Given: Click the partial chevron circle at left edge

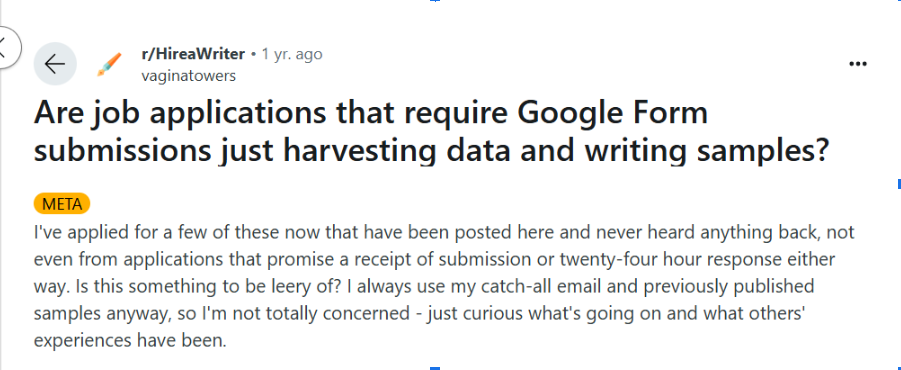Looking at the screenshot, I should [7, 46].
